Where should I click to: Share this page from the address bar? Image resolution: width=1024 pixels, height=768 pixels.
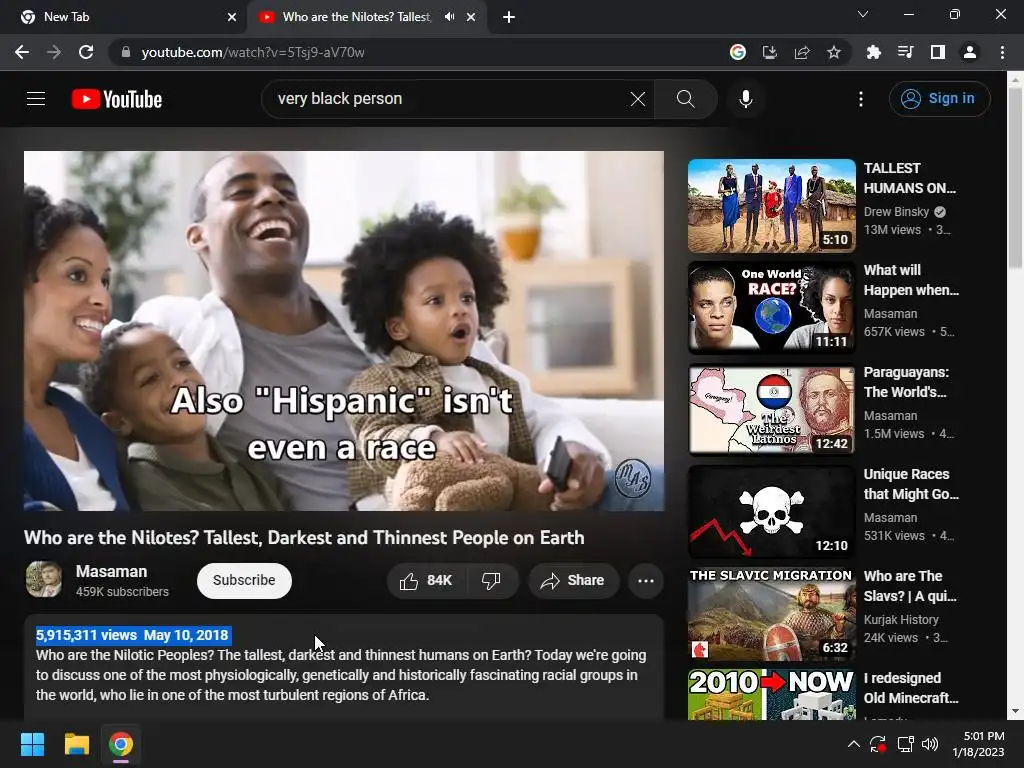coord(802,52)
